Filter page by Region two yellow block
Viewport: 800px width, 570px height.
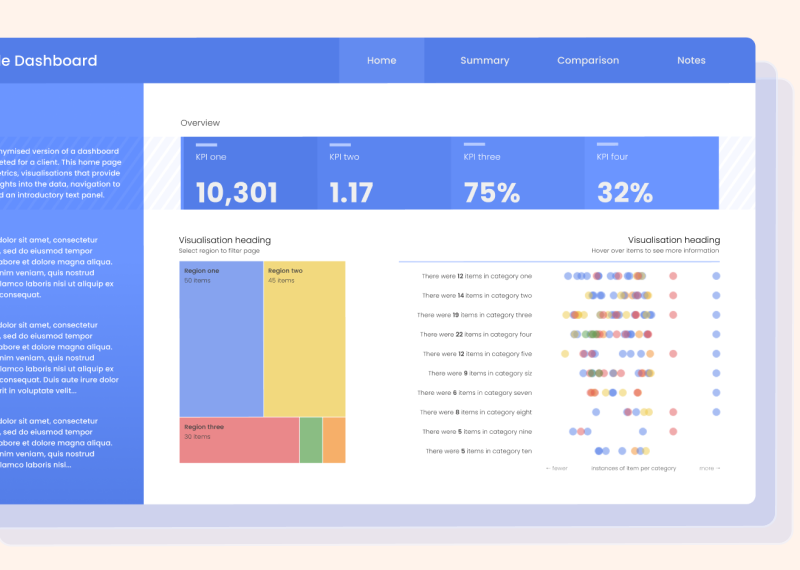click(x=305, y=339)
